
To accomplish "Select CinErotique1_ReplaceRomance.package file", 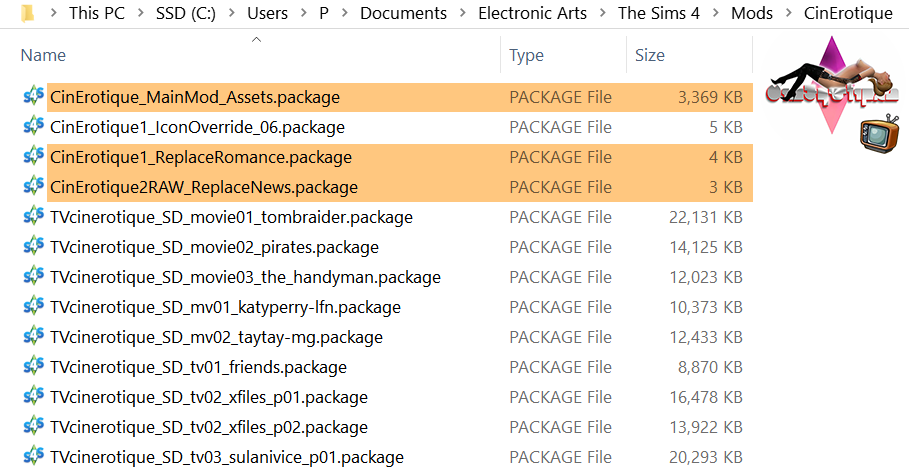I will (x=201, y=157).
